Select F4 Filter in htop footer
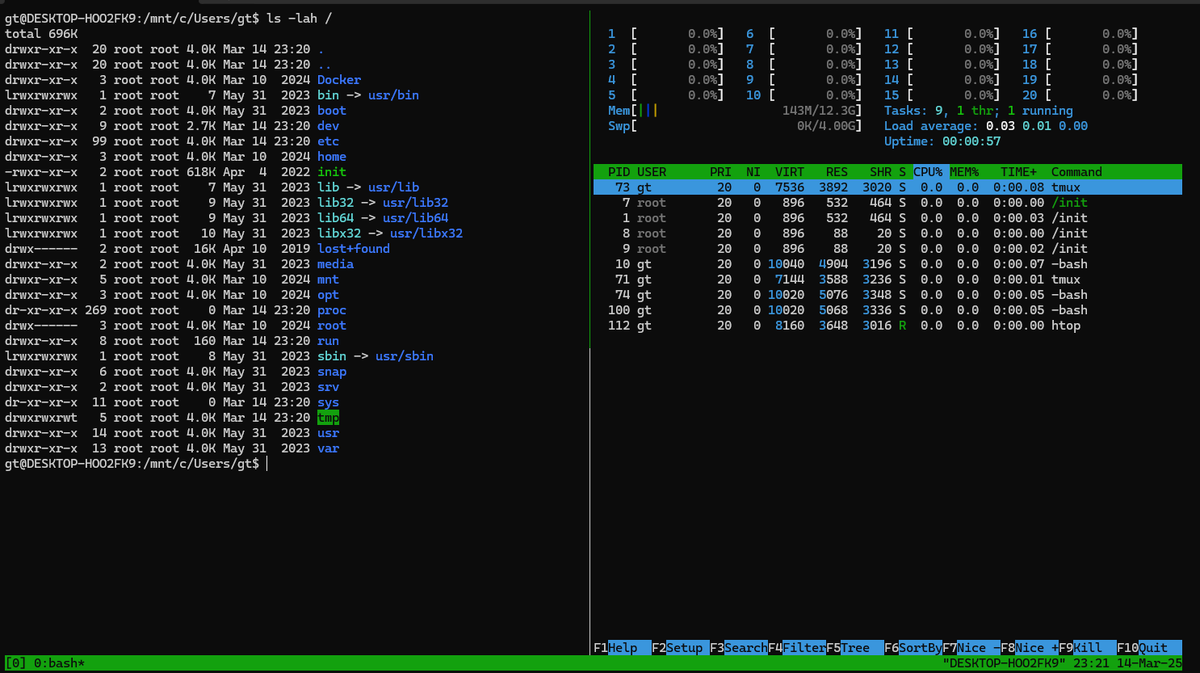 point(797,648)
